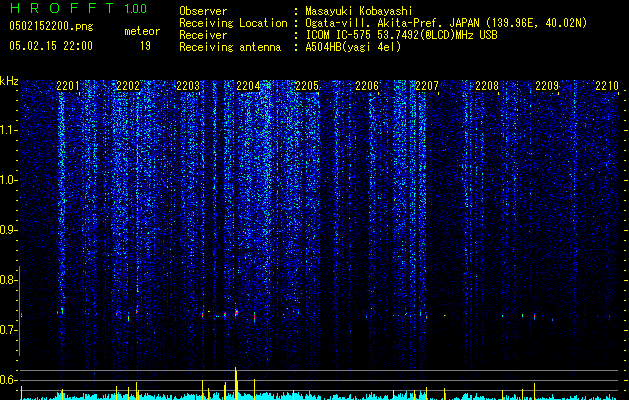
Task: Click the 2208 time marker
Action: pos(487,86)
